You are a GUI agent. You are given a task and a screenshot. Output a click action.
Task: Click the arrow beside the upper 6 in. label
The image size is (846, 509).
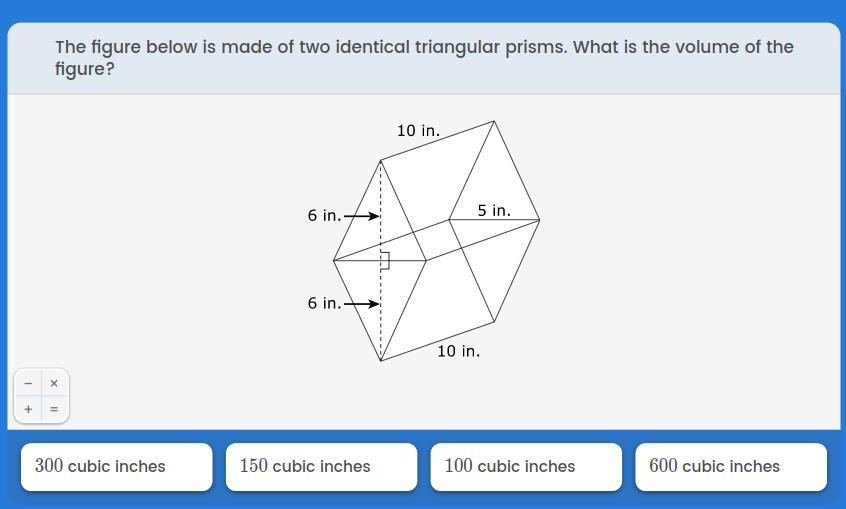(x=361, y=216)
